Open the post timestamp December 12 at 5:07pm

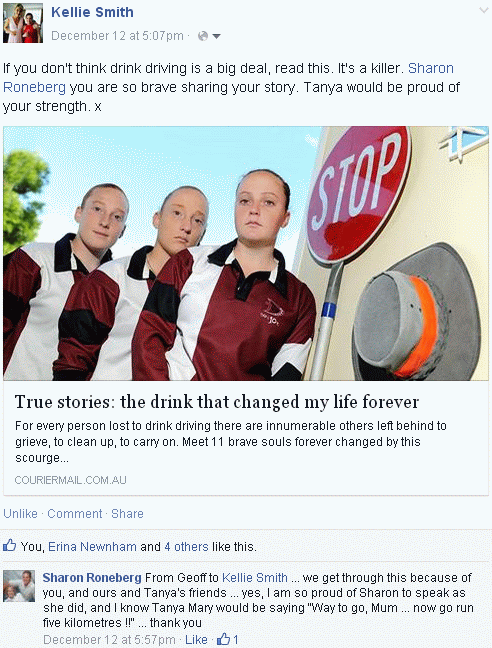tap(117, 36)
